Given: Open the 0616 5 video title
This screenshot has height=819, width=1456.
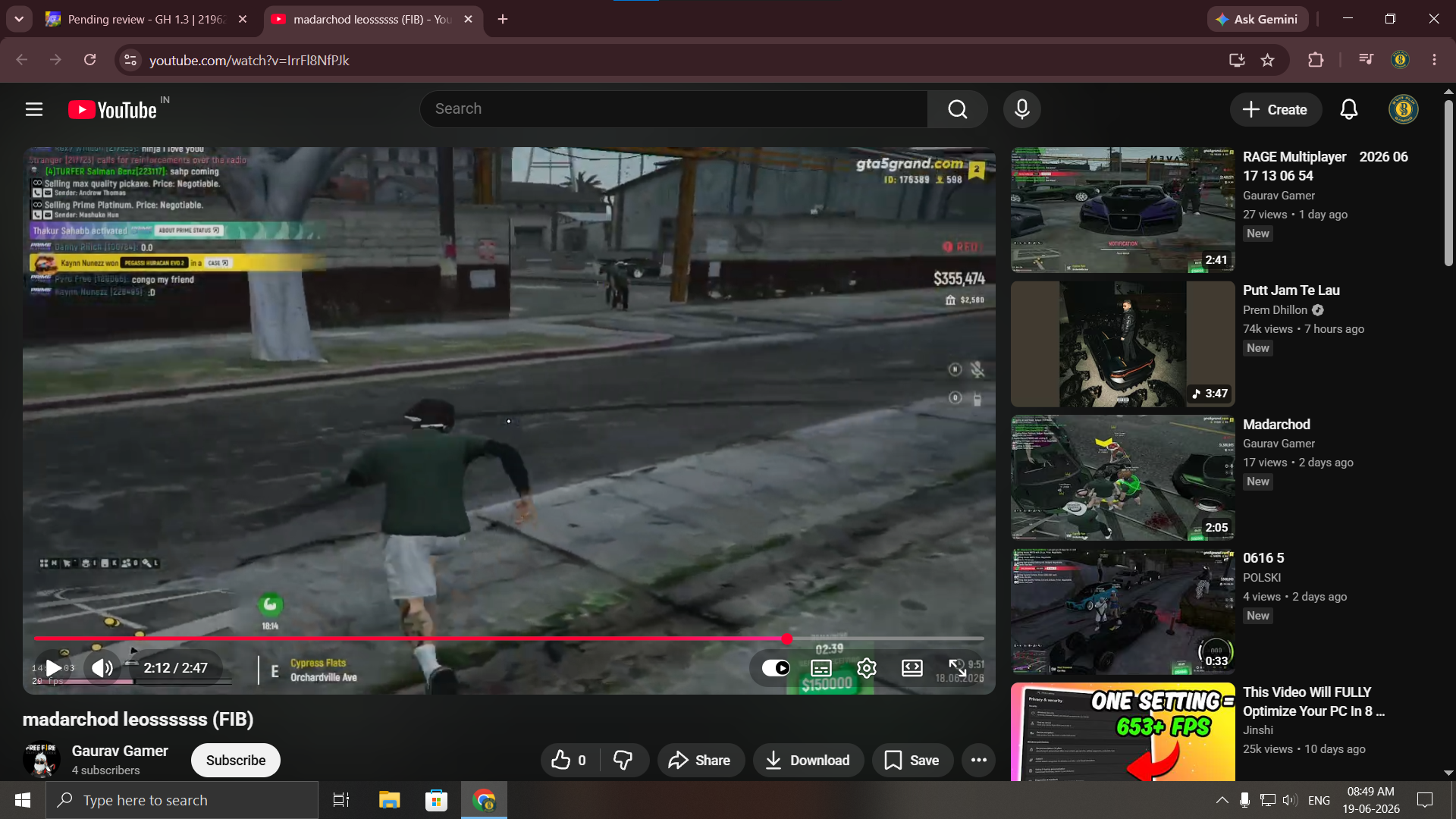Looking at the screenshot, I should pos(1263,558).
